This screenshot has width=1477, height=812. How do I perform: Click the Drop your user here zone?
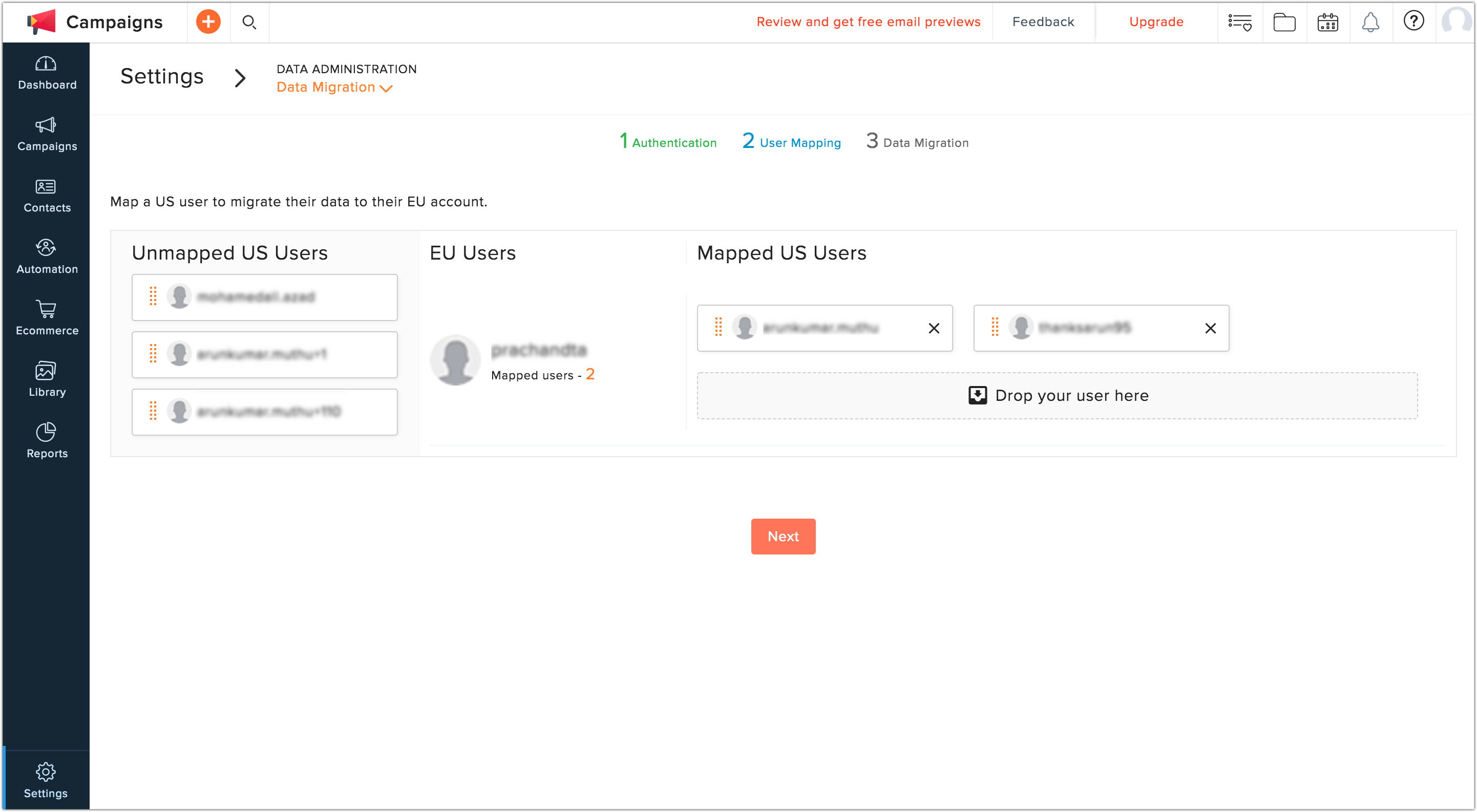click(1057, 395)
